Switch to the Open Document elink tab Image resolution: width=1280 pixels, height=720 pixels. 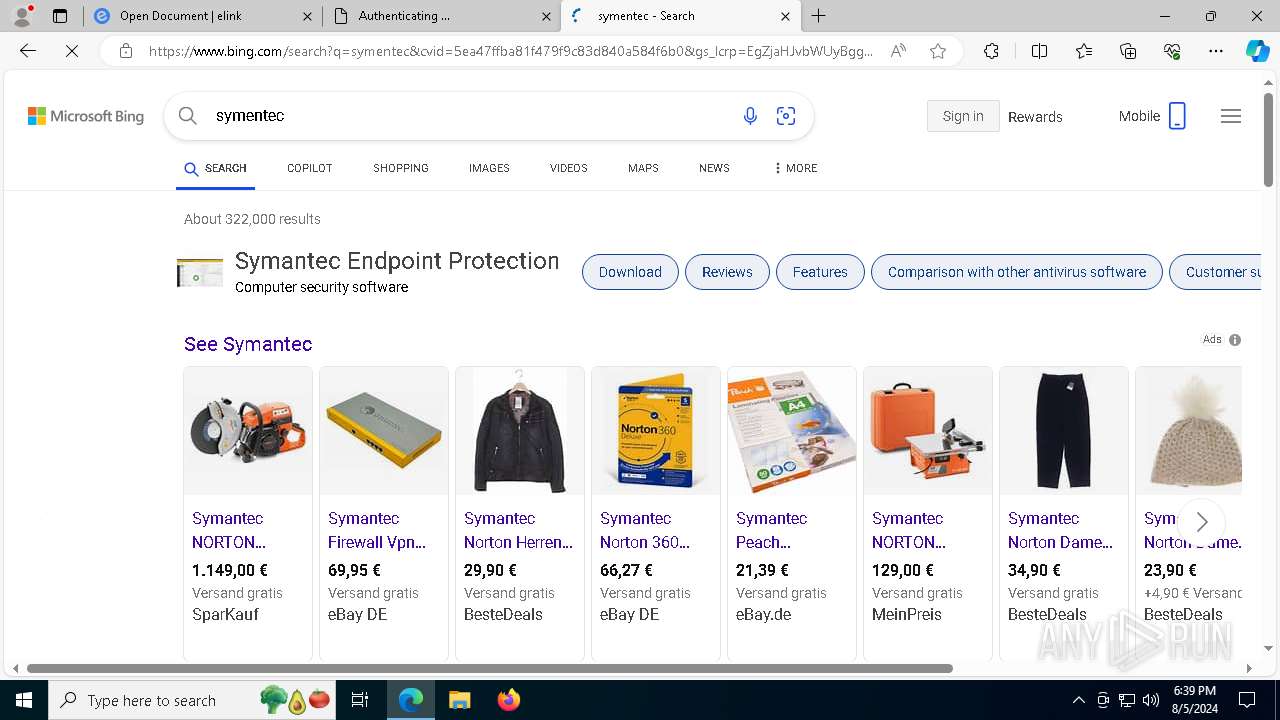[x=204, y=16]
